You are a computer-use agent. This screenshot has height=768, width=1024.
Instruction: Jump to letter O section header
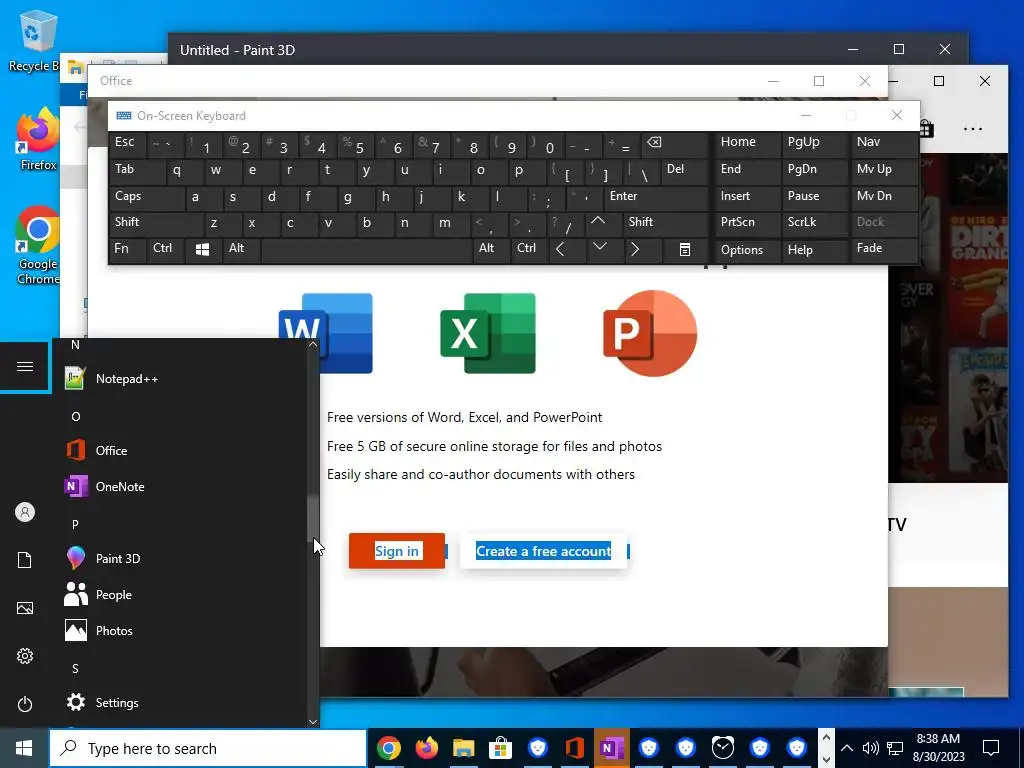[x=76, y=416]
